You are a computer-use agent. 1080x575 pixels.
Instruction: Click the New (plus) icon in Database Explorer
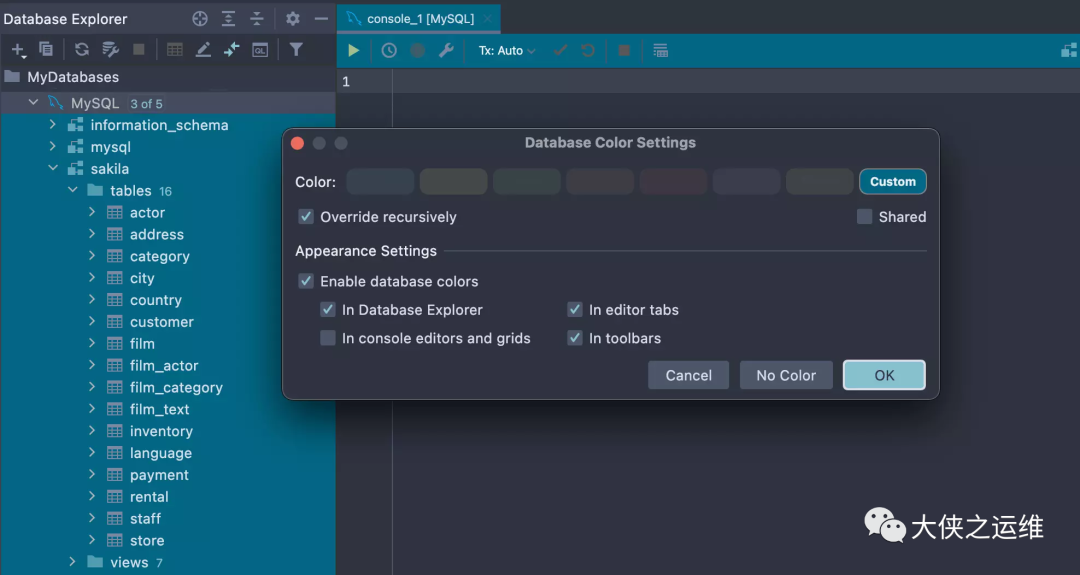(18, 50)
